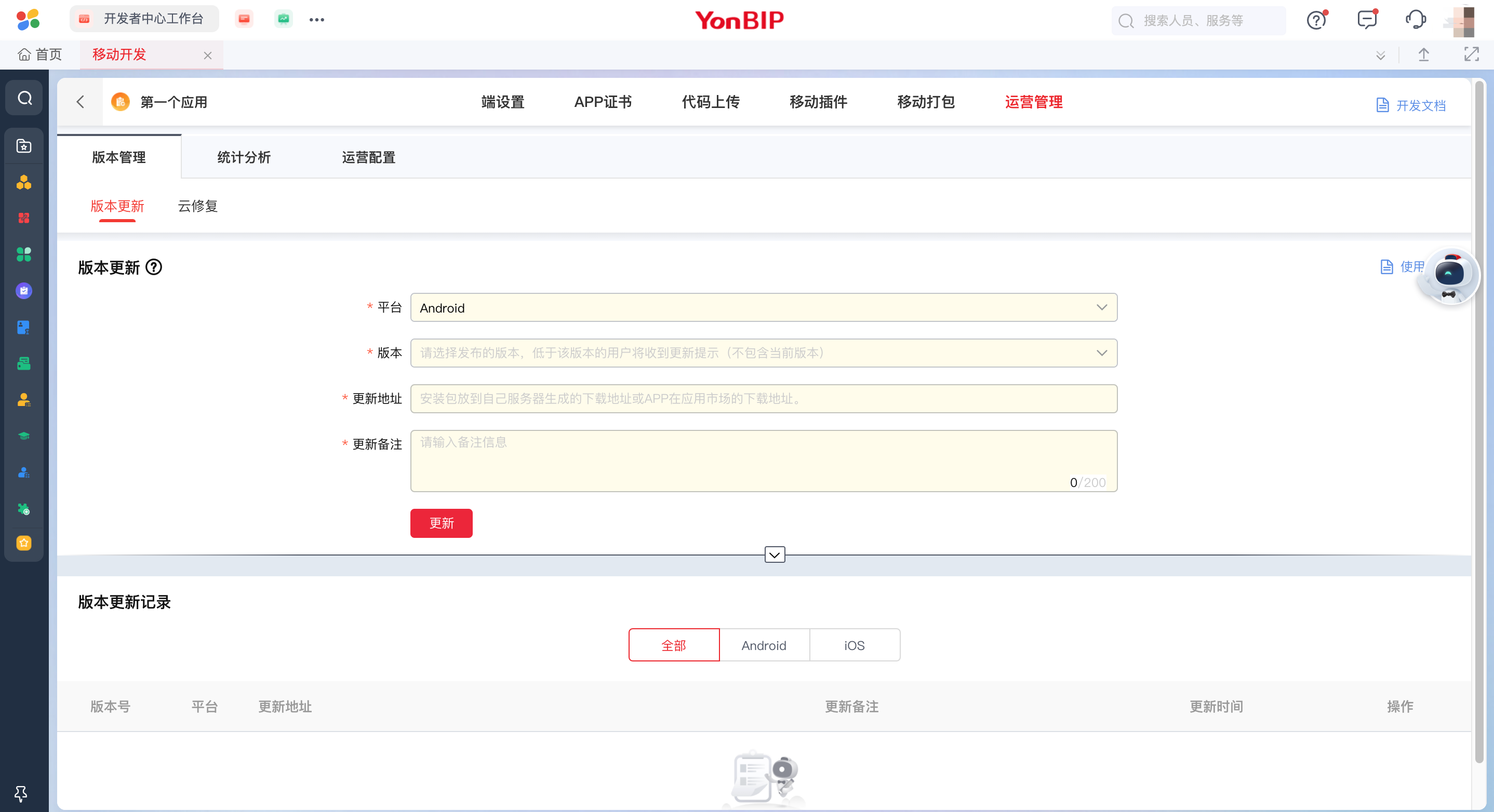Click the 更新地址 input field
This screenshot has height=812, width=1494.
763,399
